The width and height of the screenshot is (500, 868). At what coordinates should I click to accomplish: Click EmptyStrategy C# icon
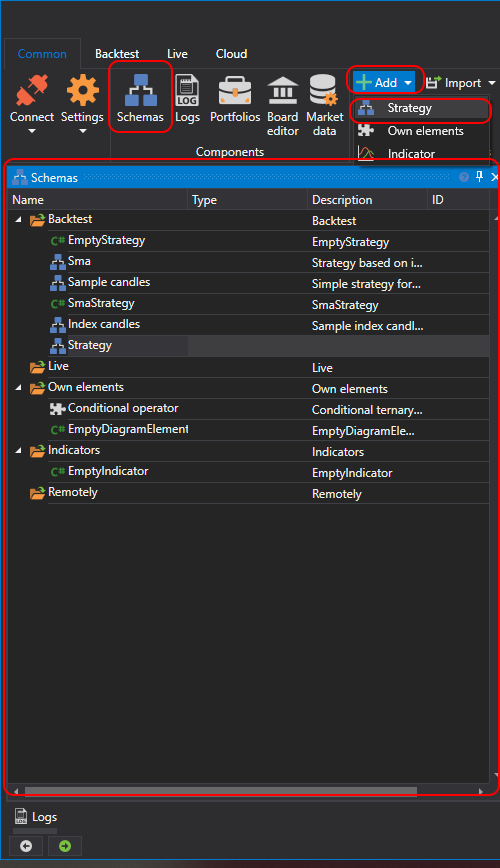[x=58, y=241]
